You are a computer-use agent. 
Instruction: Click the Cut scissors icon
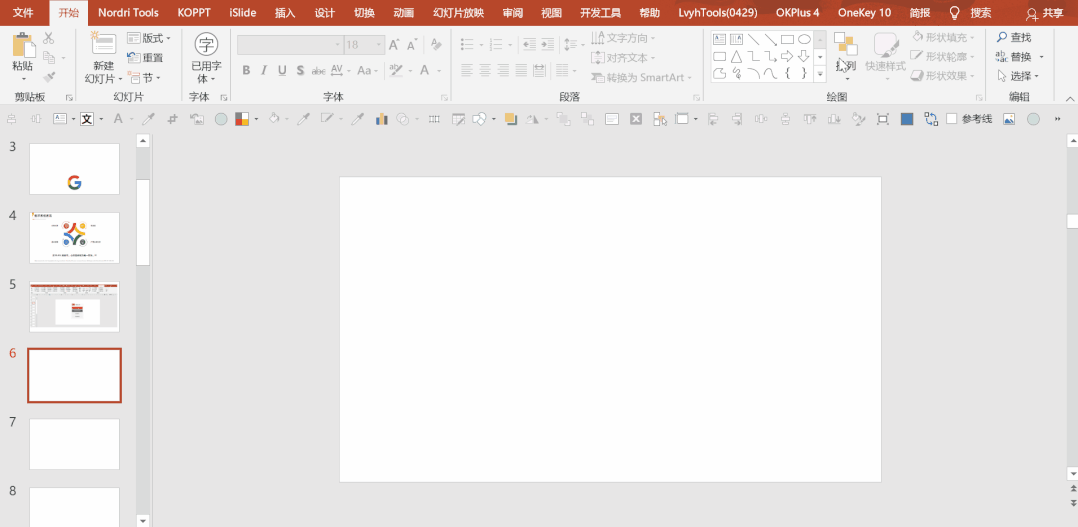pos(49,38)
